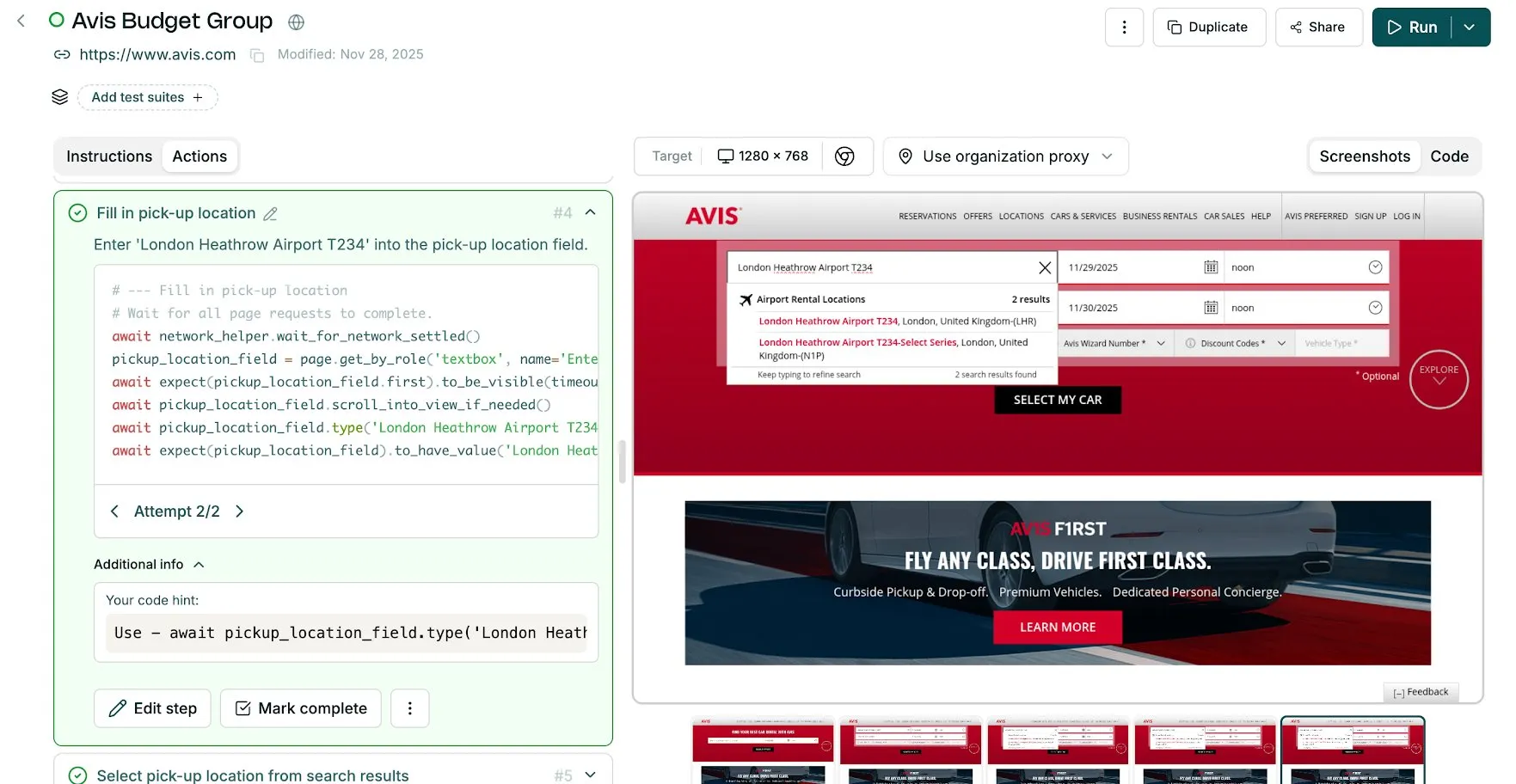The height and width of the screenshot is (784, 1516).
Task: Click the EXPLORE circle button
Action: coord(1439,379)
